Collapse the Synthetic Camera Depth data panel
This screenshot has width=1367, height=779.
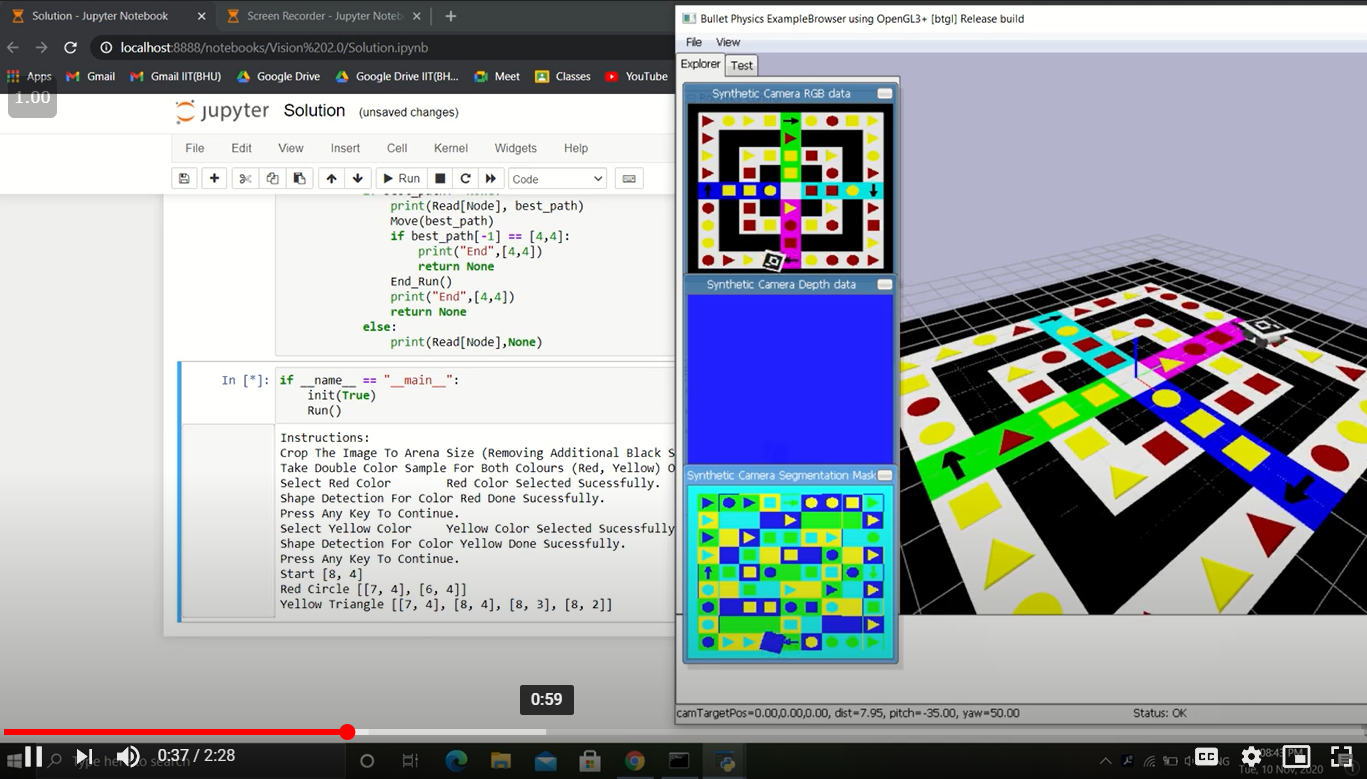click(x=884, y=285)
